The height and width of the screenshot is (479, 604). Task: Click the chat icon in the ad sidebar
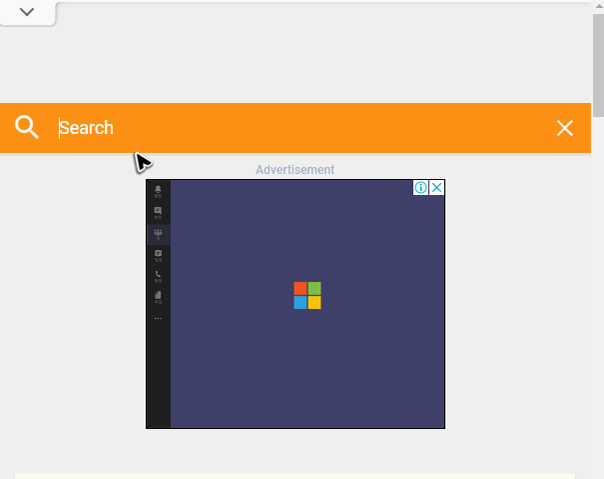coord(158,212)
